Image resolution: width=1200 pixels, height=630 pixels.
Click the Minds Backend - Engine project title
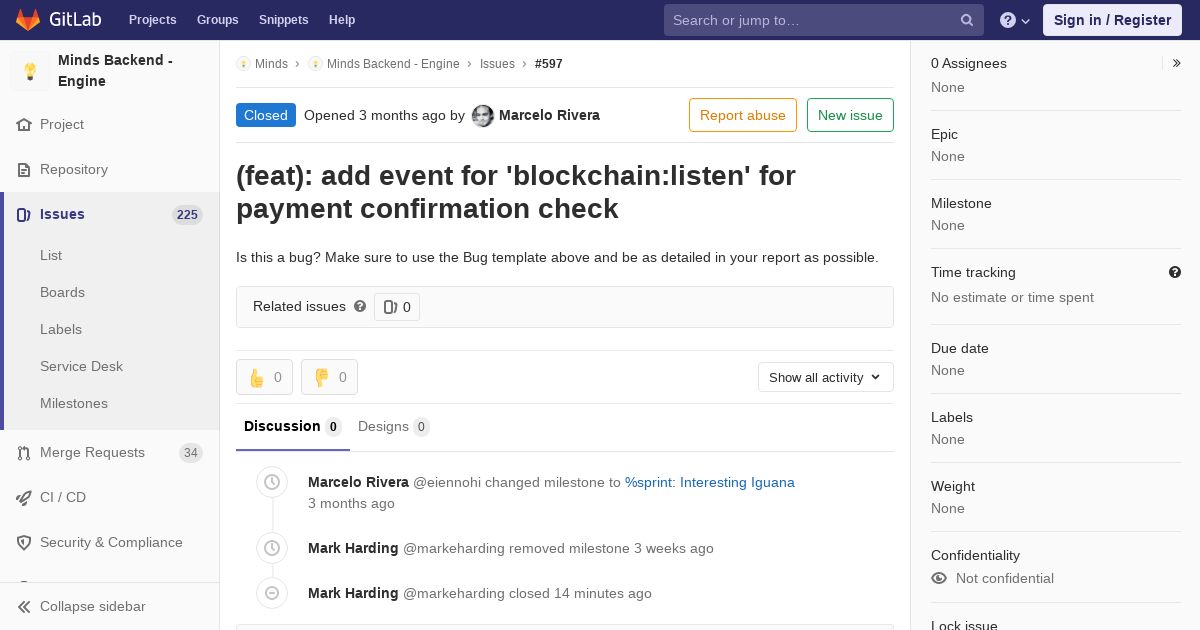115,71
